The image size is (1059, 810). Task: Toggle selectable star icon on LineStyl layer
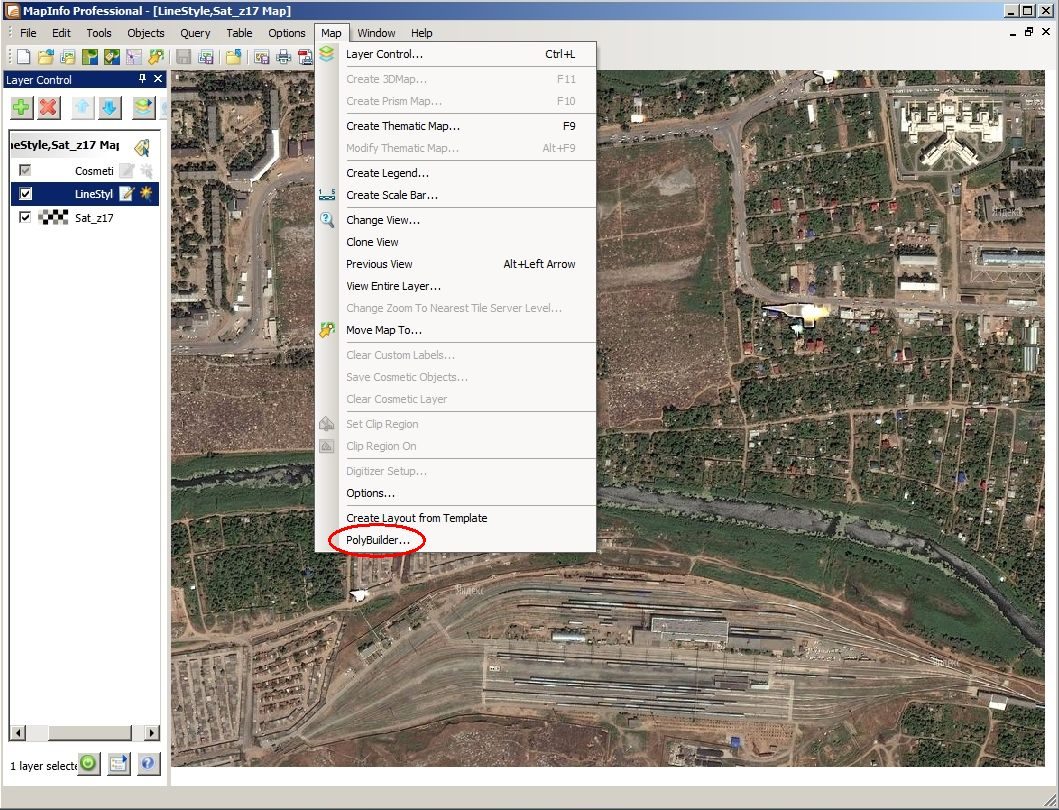pyautogui.click(x=146, y=194)
